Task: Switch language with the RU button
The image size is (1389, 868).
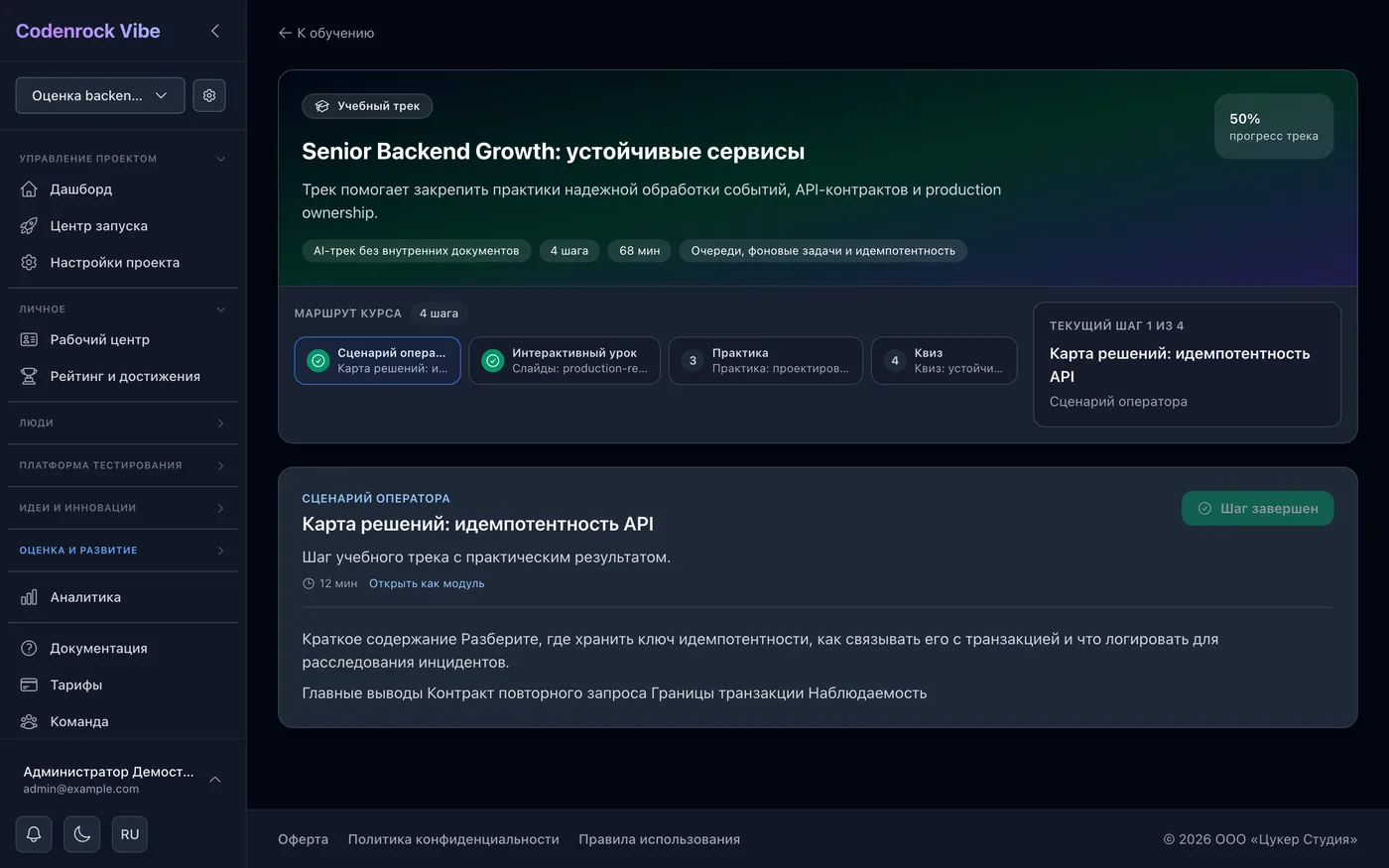Action: [130, 834]
